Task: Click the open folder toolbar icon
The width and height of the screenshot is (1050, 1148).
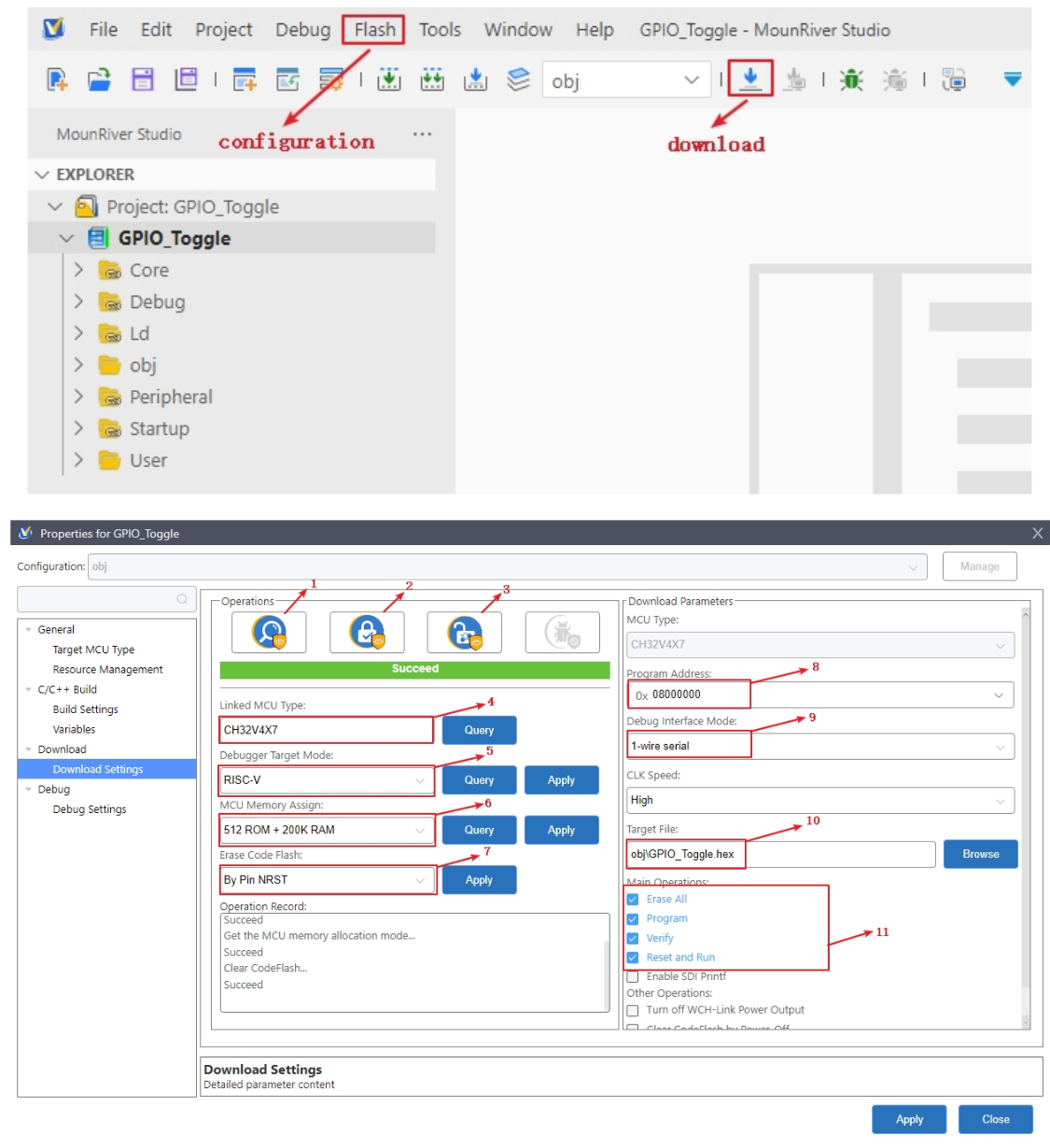Action: (x=99, y=79)
